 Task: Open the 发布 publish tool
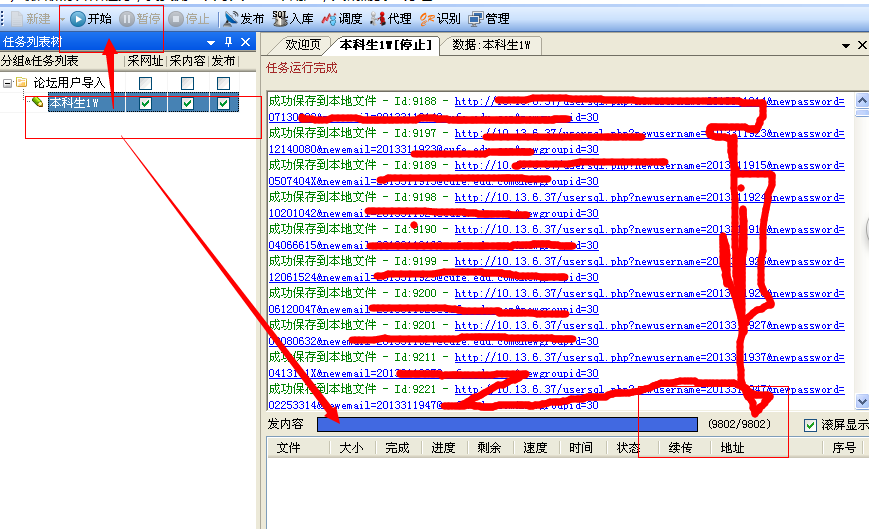tap(244, 19)
